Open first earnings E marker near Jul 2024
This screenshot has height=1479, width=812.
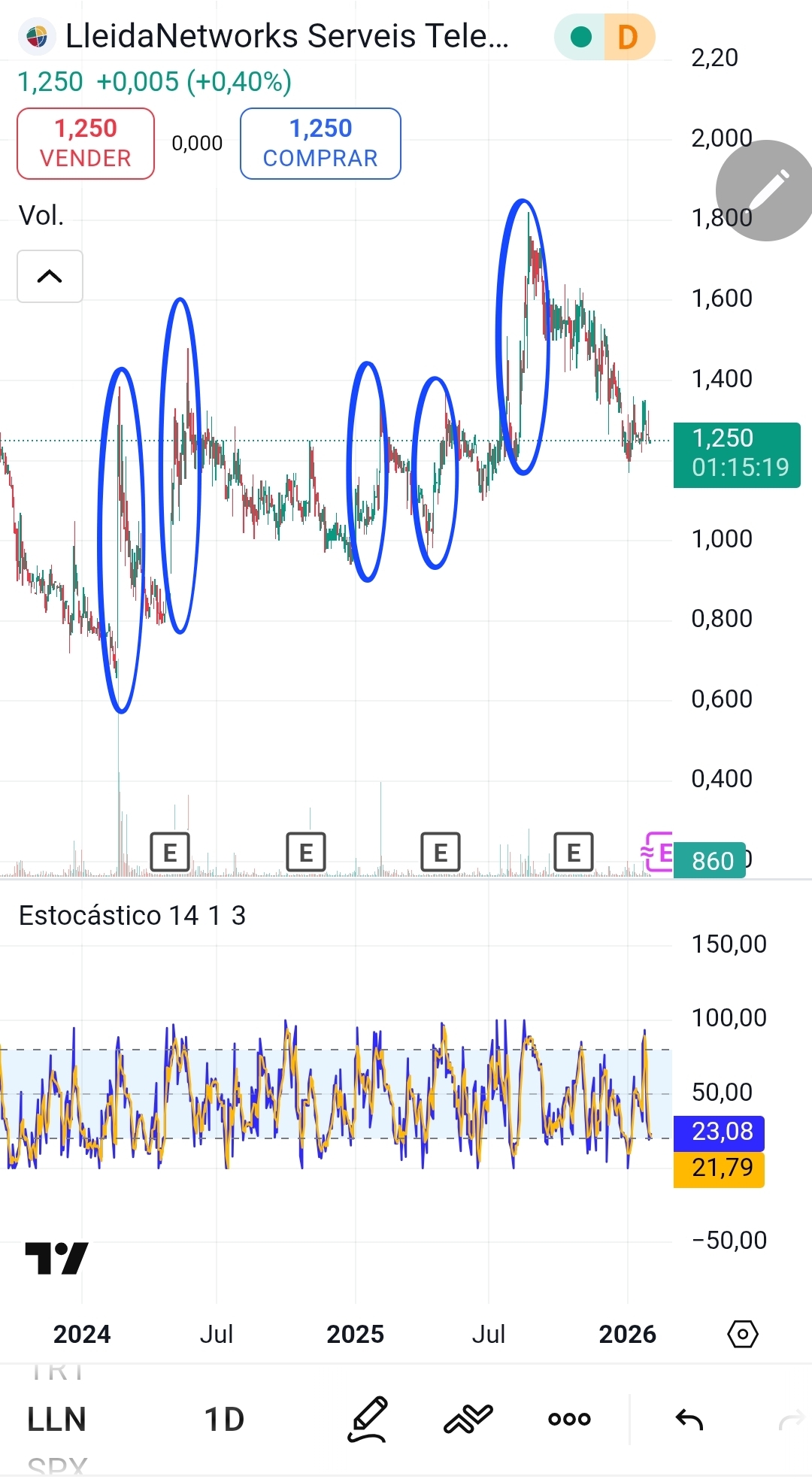(x=170, y=852)
